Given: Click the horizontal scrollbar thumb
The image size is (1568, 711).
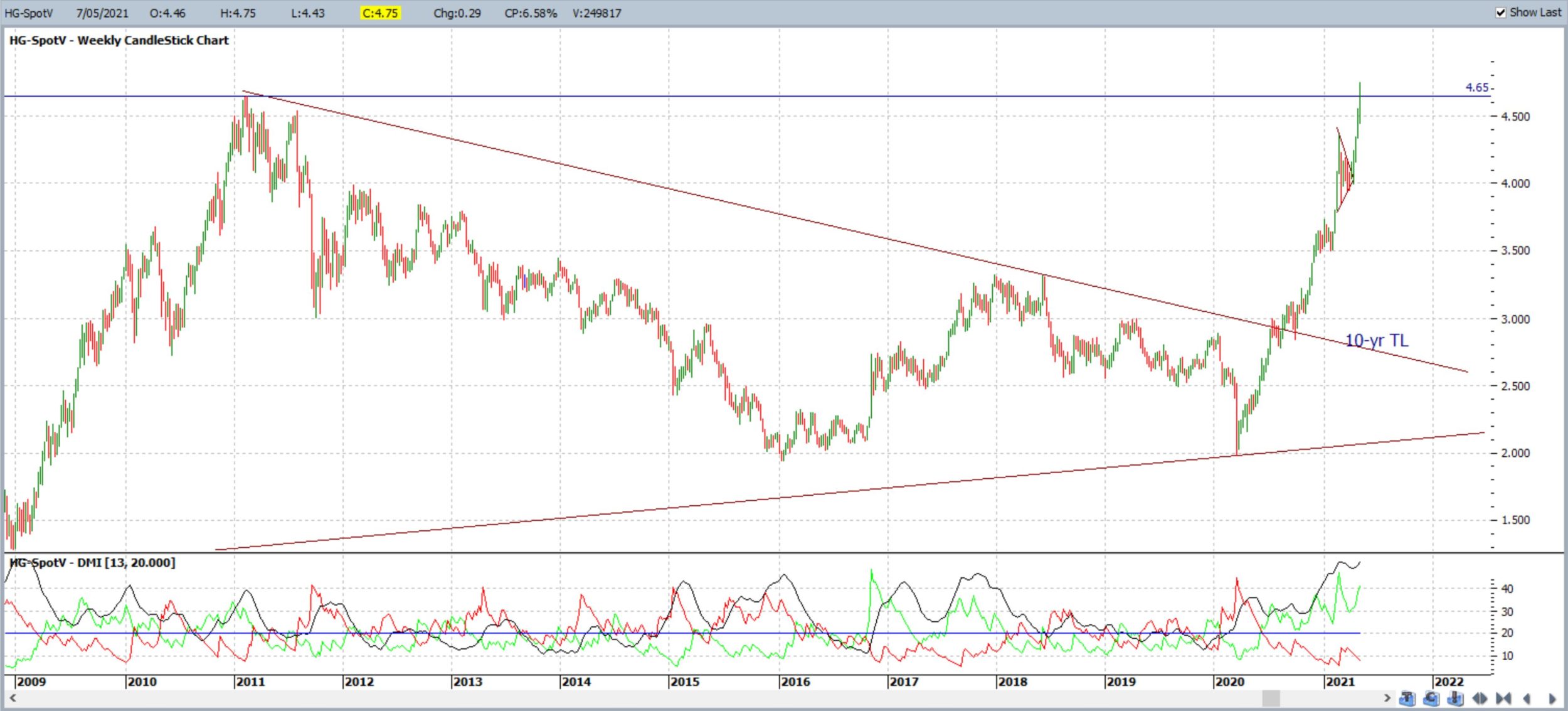Looking at the screenshot, I should pyautogui.click(x=1271, y=698).
